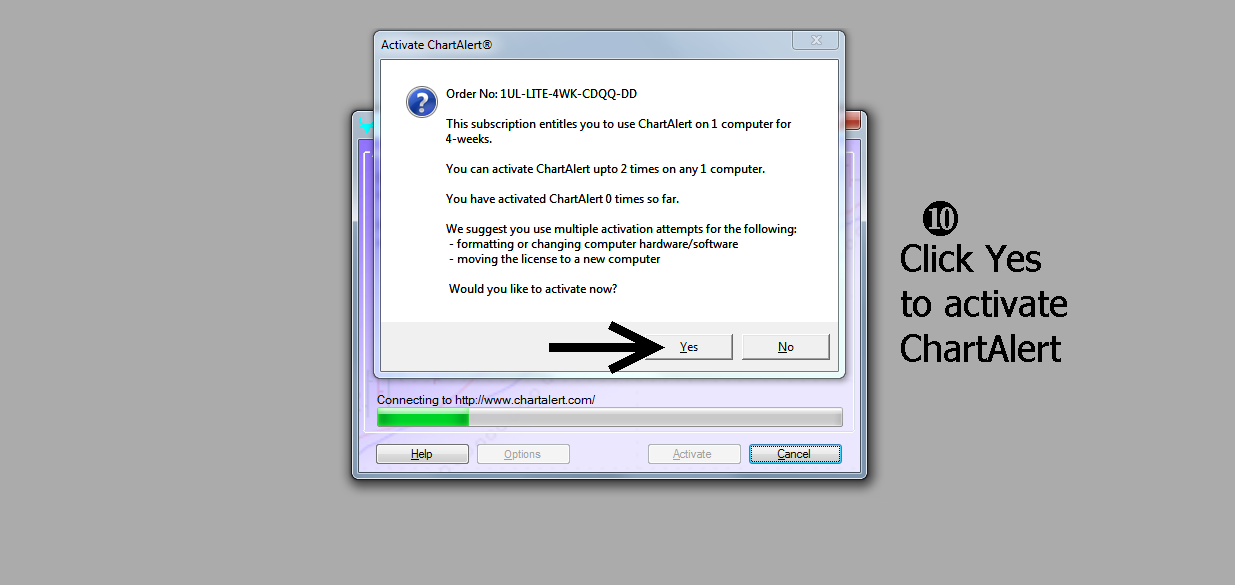
Task: Click the cyan ChartAlert bull icon
Action: click(x=365, y=126)
